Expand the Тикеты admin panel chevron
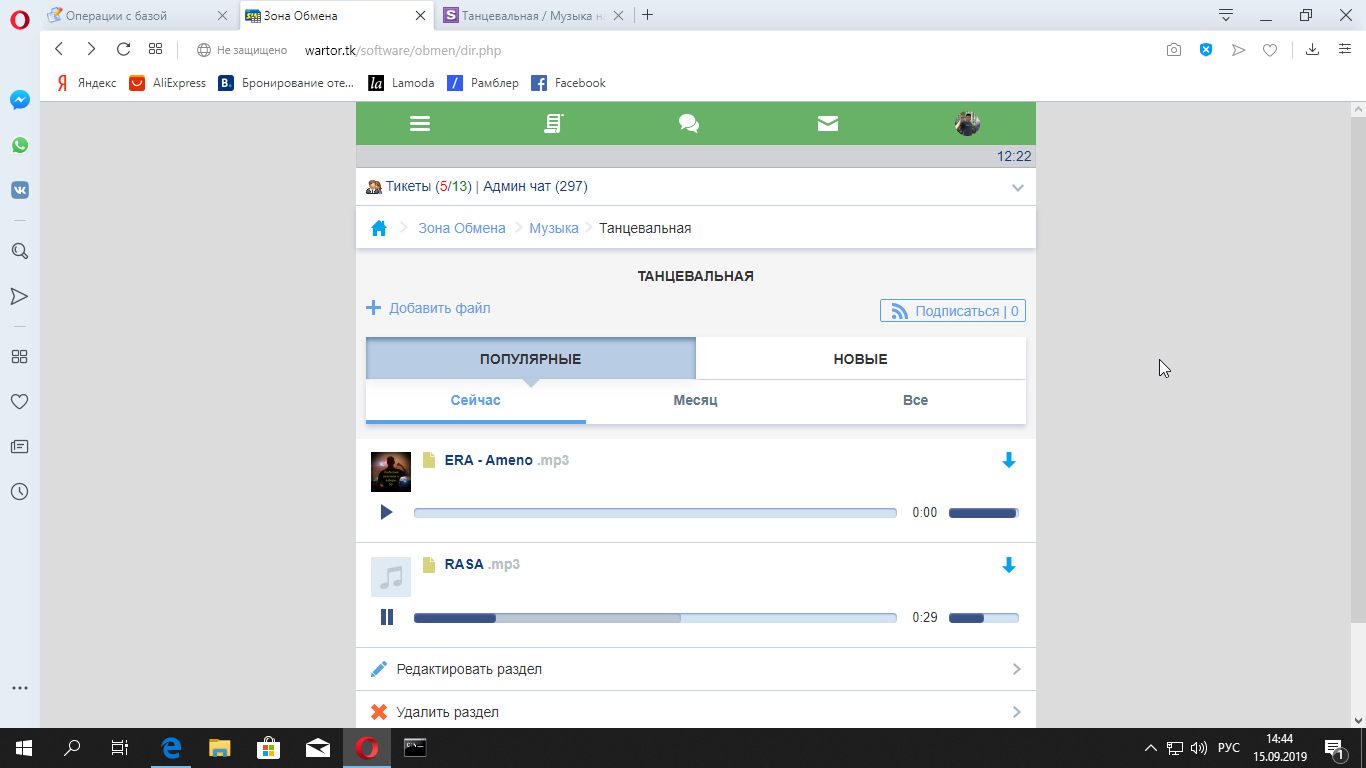 coord(1017,187)
